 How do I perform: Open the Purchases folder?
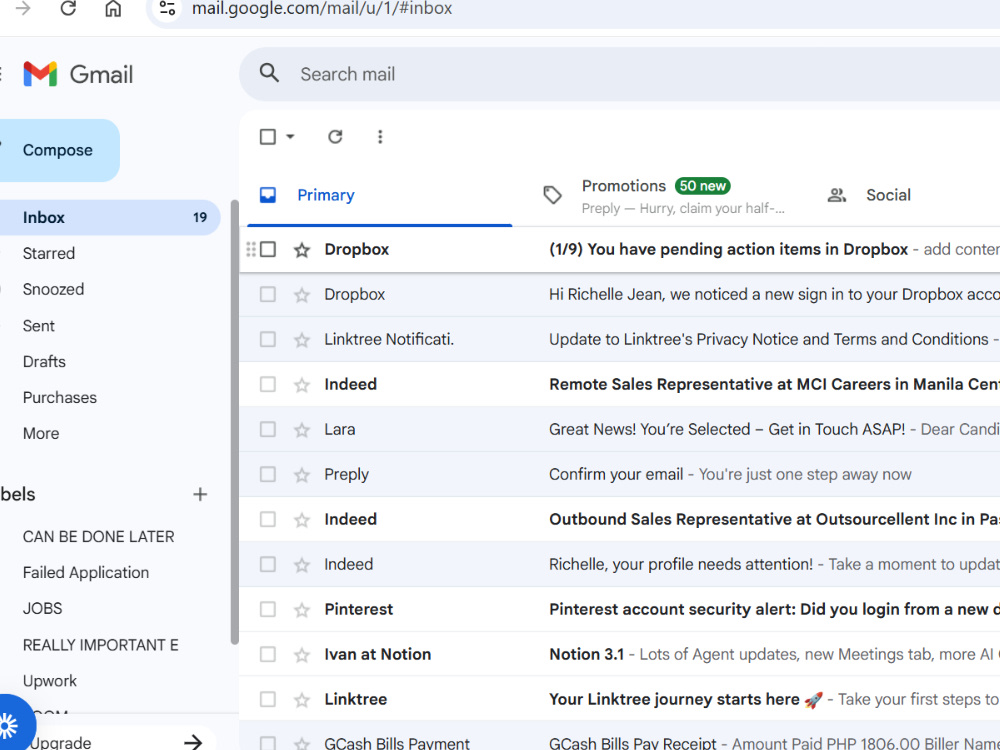pyautogui.click(x=59, y=397)
